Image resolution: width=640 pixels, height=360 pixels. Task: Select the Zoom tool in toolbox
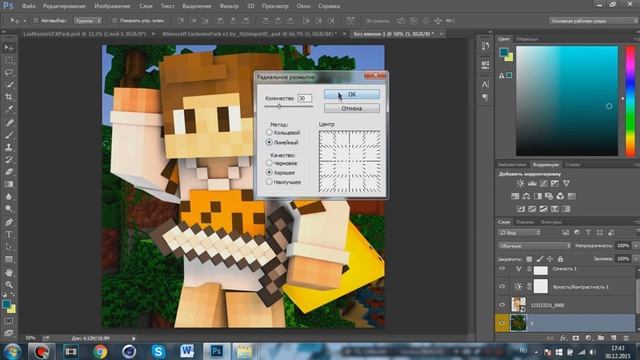(9, 284)
